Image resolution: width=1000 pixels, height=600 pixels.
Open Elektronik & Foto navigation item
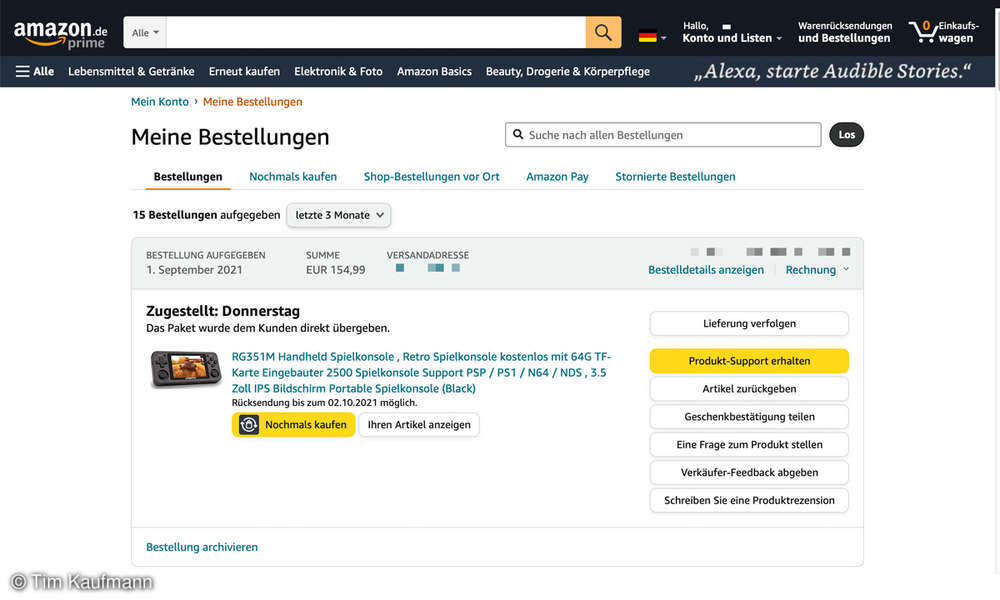338,72
